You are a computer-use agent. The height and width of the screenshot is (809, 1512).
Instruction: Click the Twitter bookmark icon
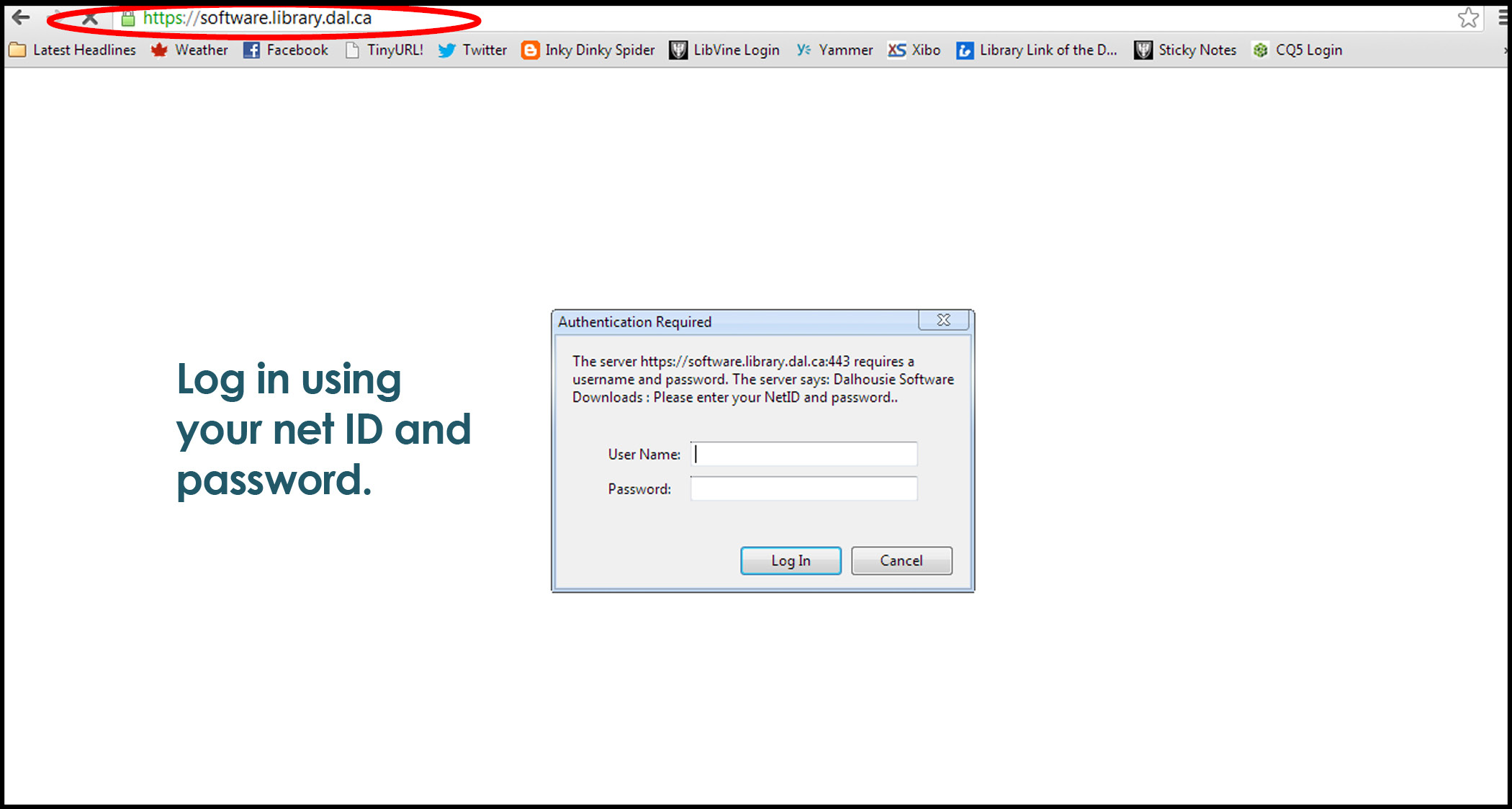point(448,48)
